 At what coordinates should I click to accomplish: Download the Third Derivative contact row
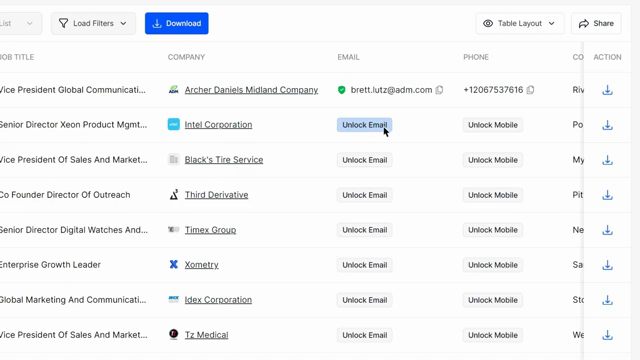(x=607, y=195)
